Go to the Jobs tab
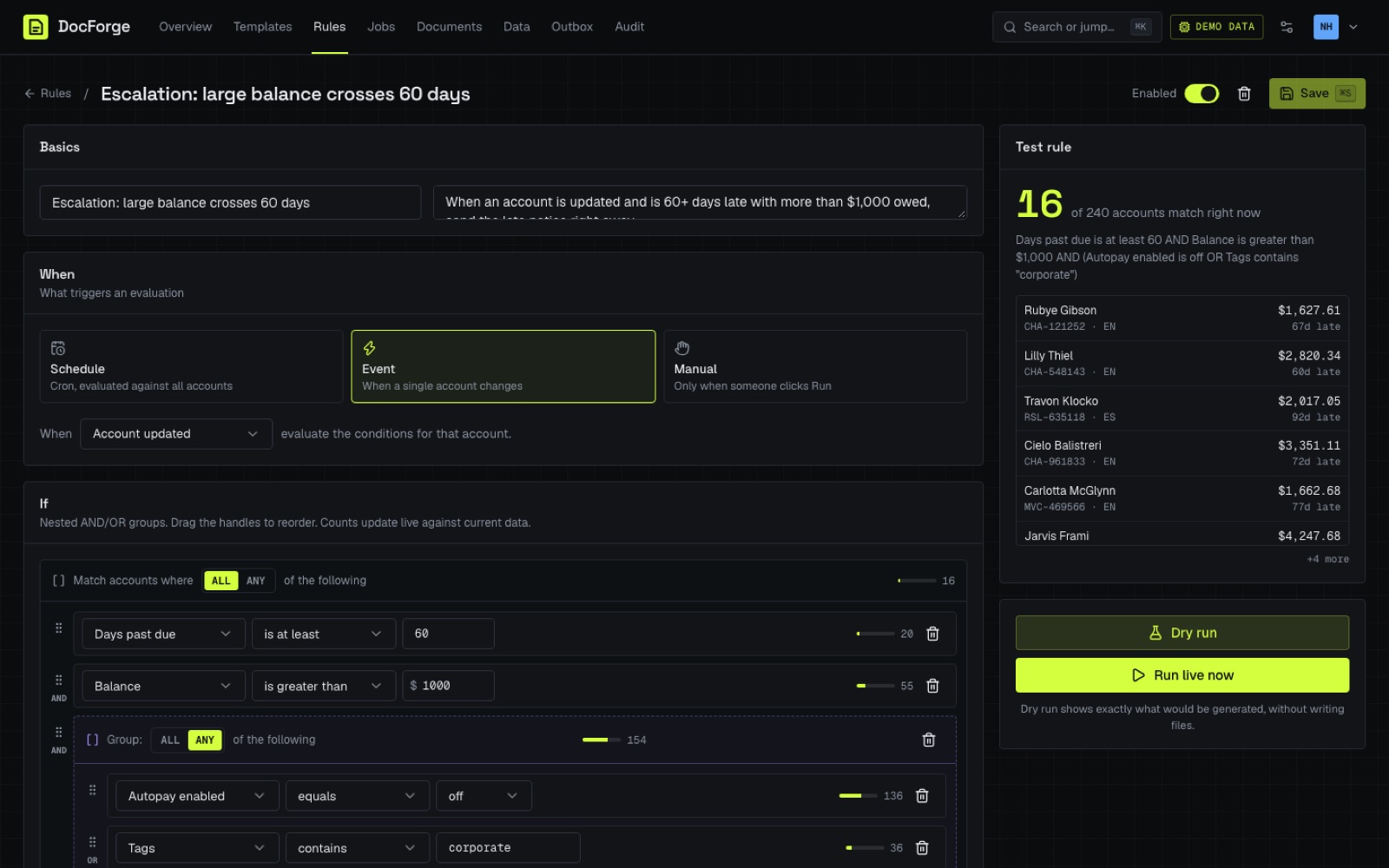The width and height of the screenshot is (1389, 868). click(381, 27)
